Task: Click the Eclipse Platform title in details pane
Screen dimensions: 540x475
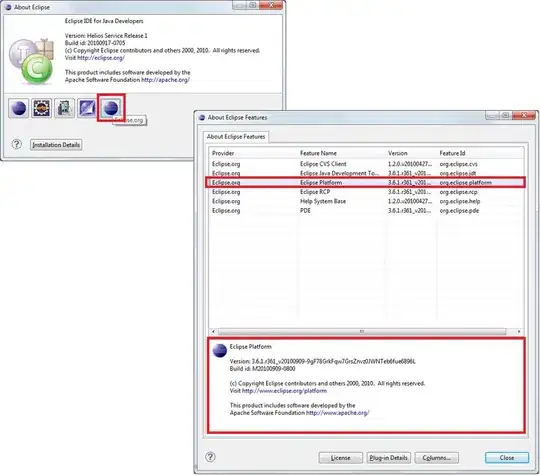Action: click(x=250, y=347)
